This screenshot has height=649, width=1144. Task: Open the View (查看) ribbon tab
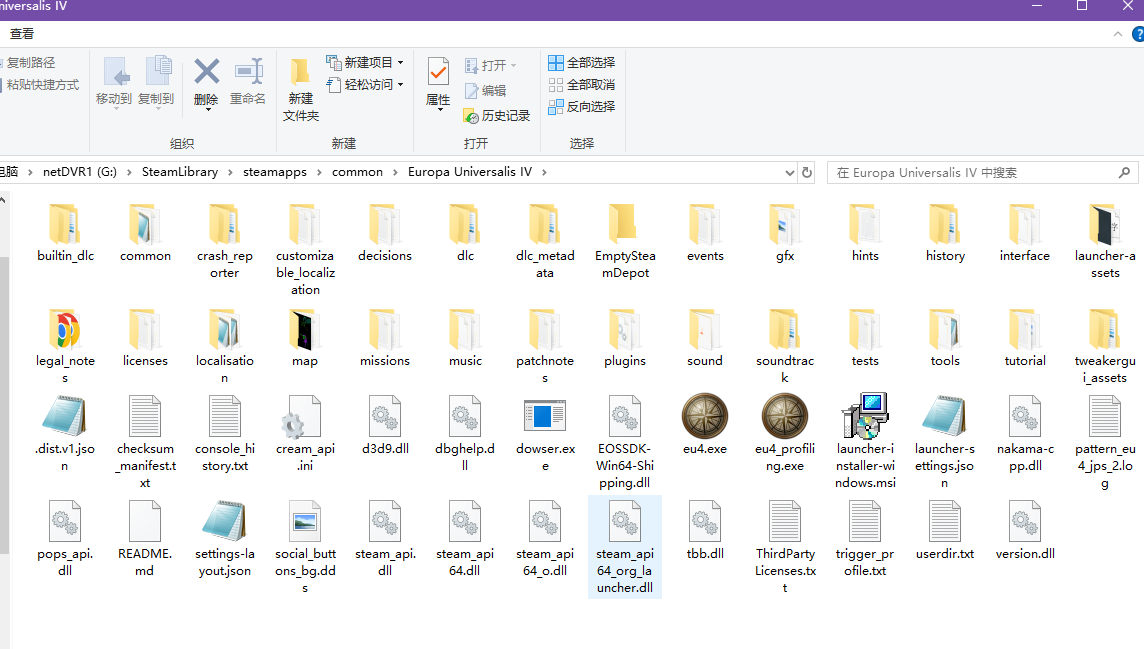(x=22, y=34)
